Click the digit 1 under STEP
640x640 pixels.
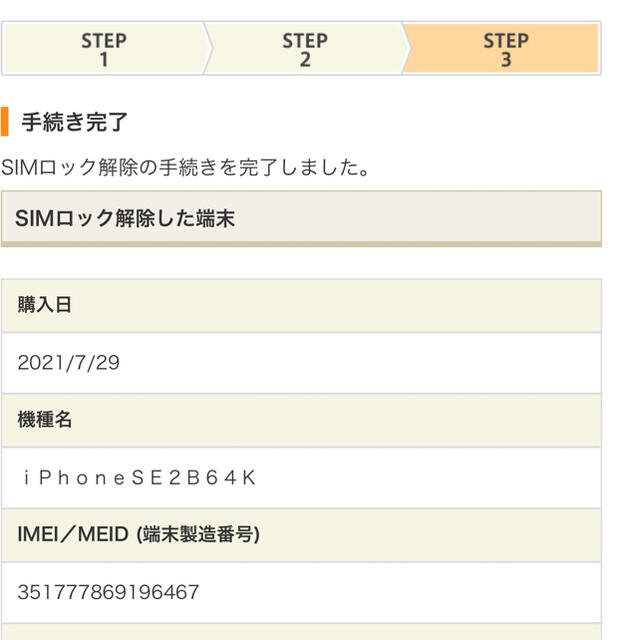tap(104, 60)
